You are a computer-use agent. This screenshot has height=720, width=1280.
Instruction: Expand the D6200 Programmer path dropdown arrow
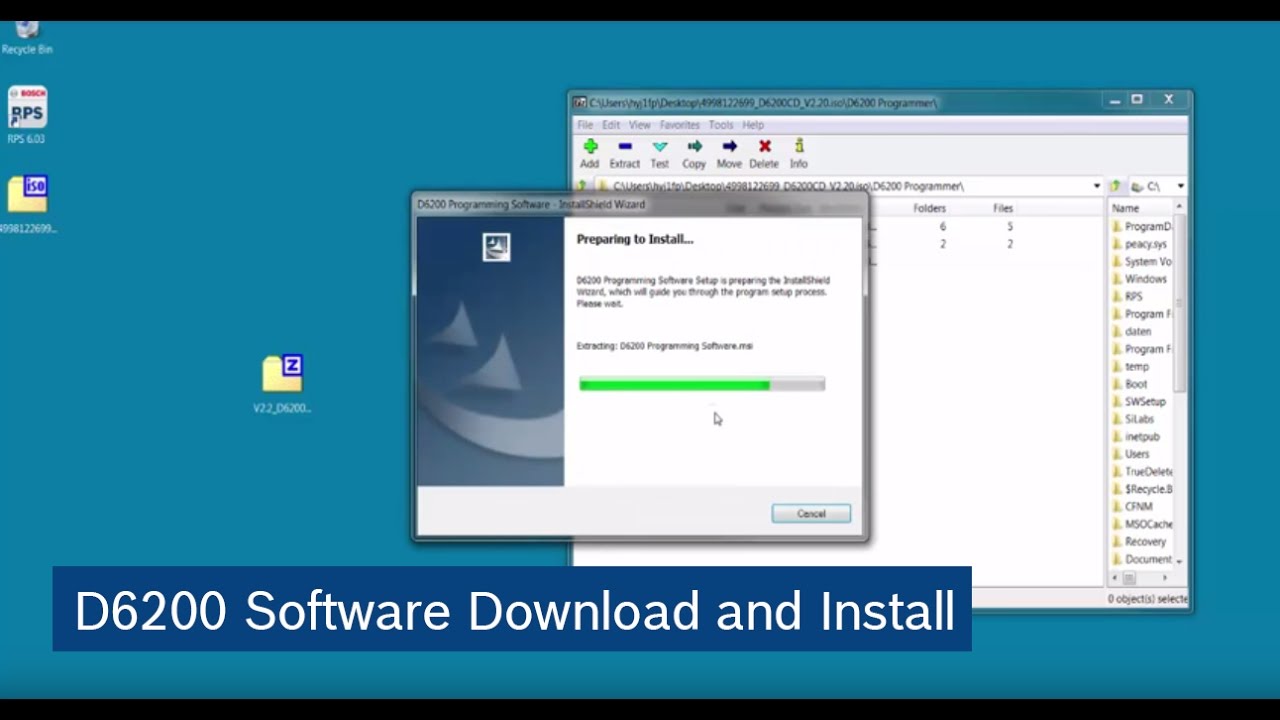coord(1096,186)
